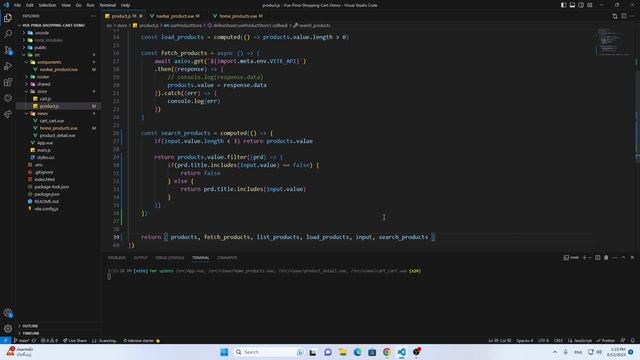Click errors and warnings count in status bar
640x360 pixels.
pos(49,340)
